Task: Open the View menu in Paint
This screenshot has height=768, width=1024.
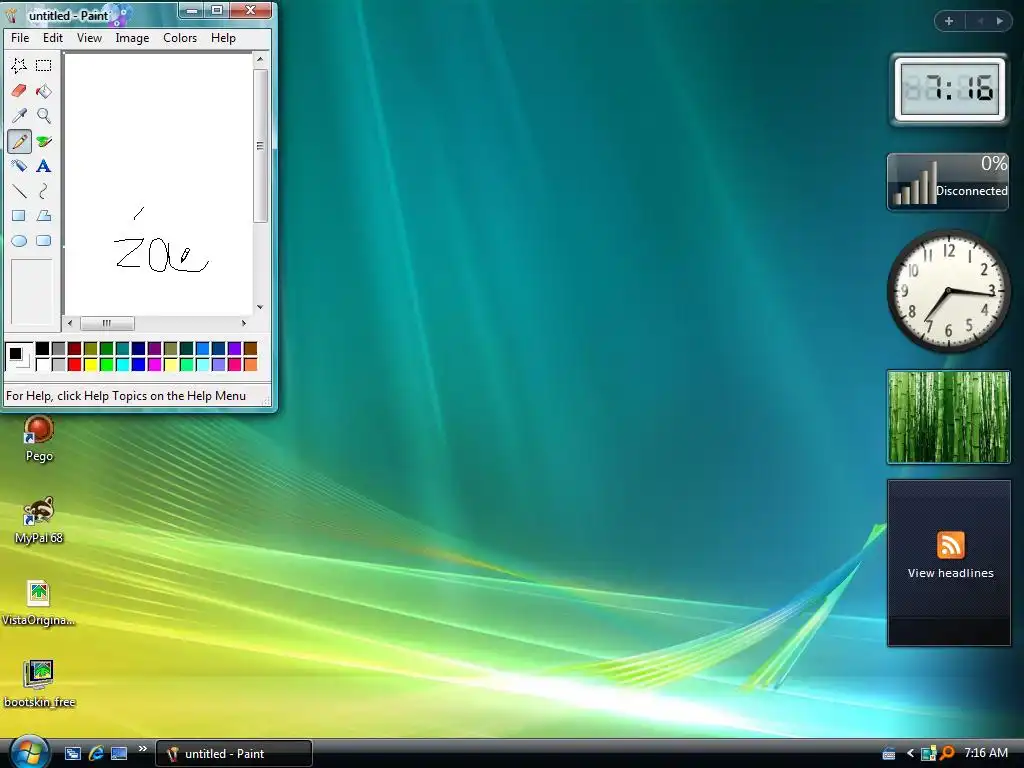Action: [89, 38]
